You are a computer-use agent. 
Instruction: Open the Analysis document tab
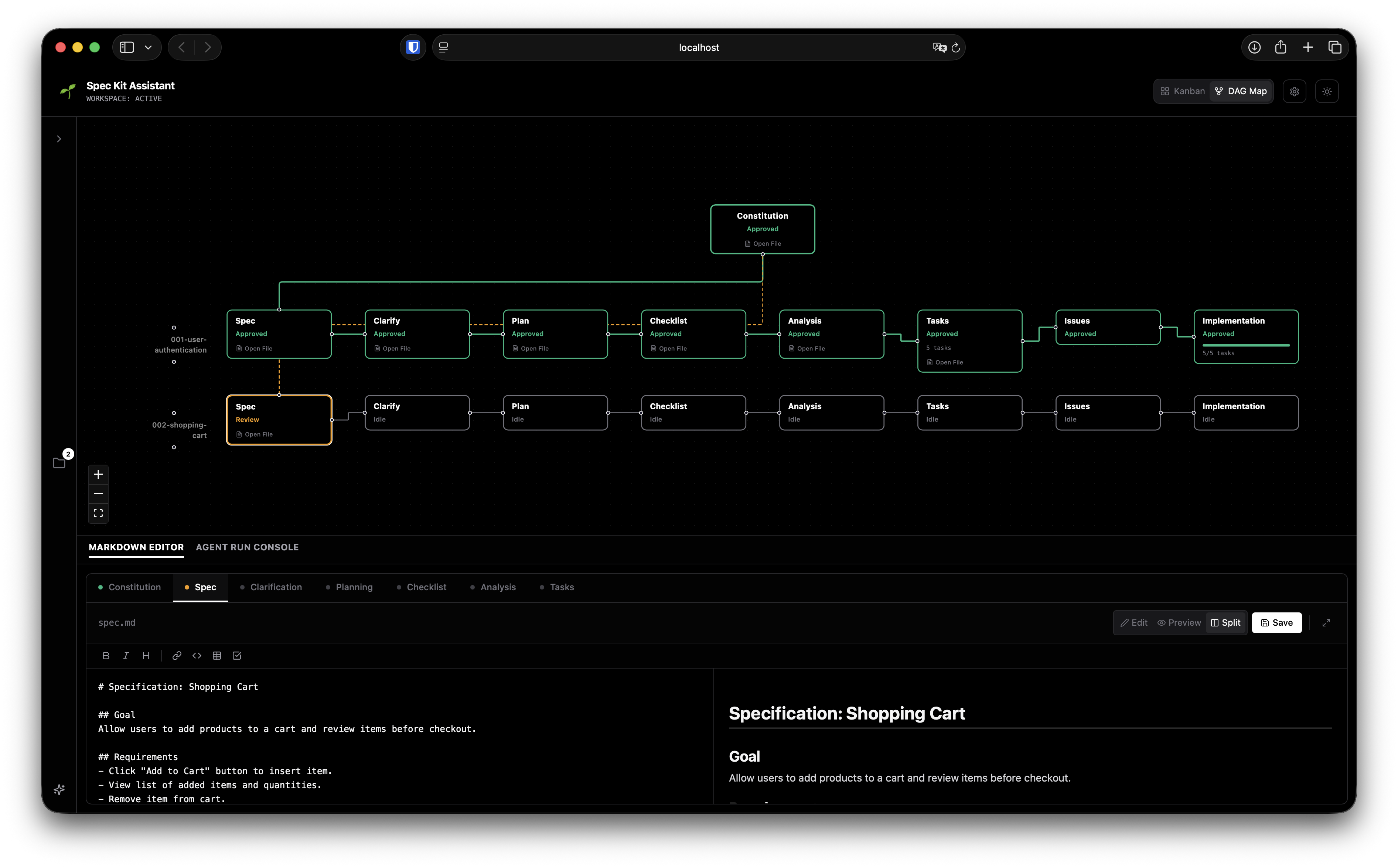(493, 587)
